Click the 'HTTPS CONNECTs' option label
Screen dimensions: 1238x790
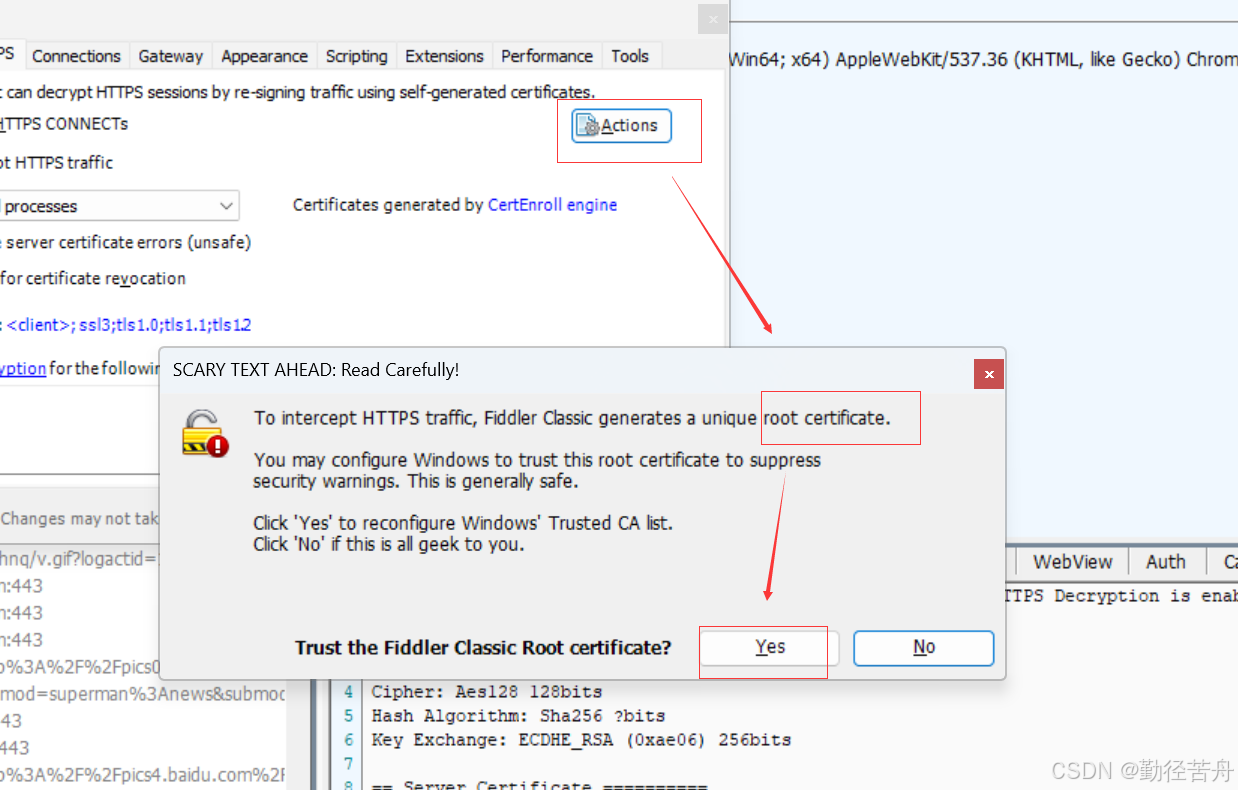click(64, 124)
